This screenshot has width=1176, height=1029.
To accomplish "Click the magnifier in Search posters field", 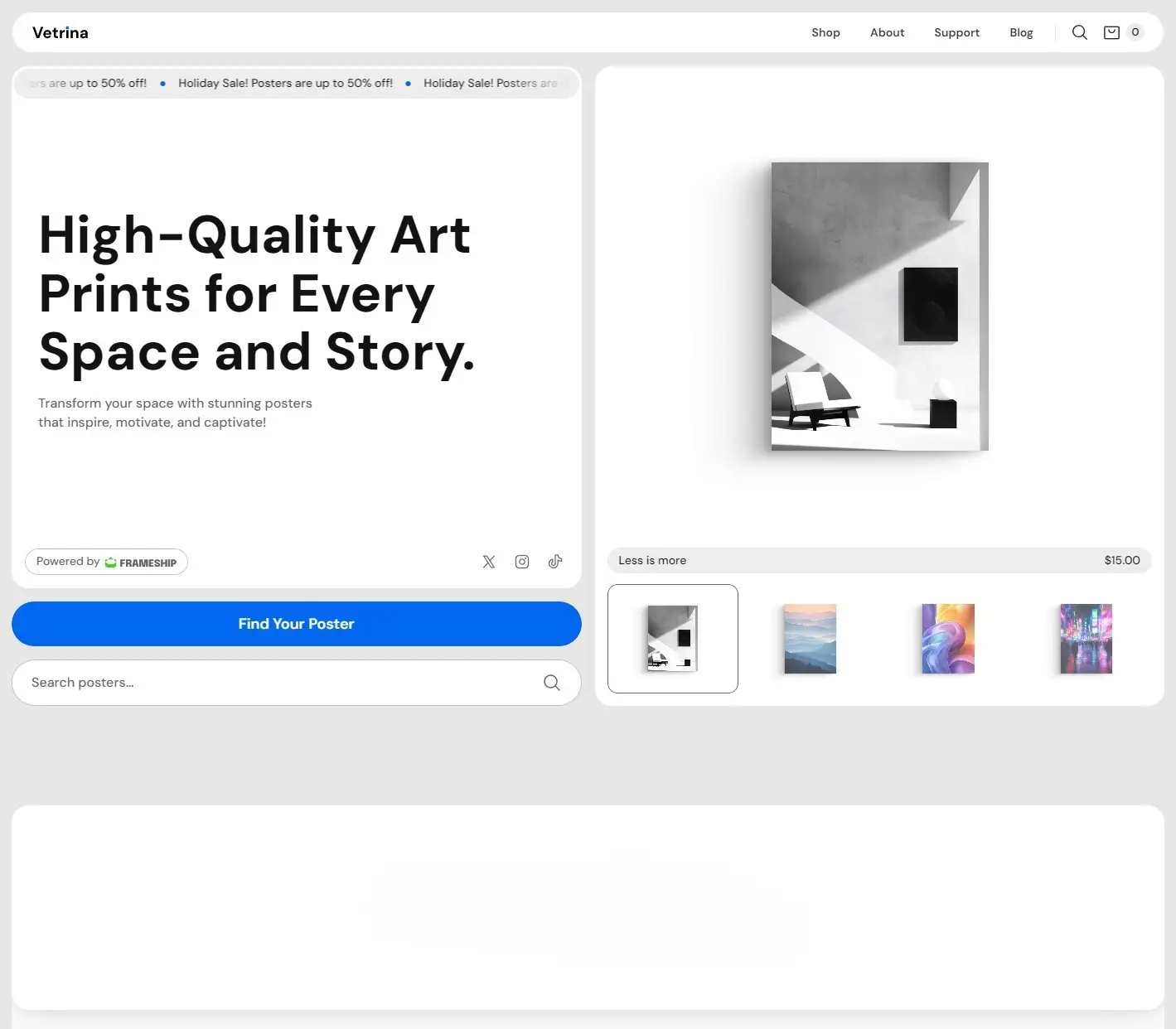I will tap(551, 683).
